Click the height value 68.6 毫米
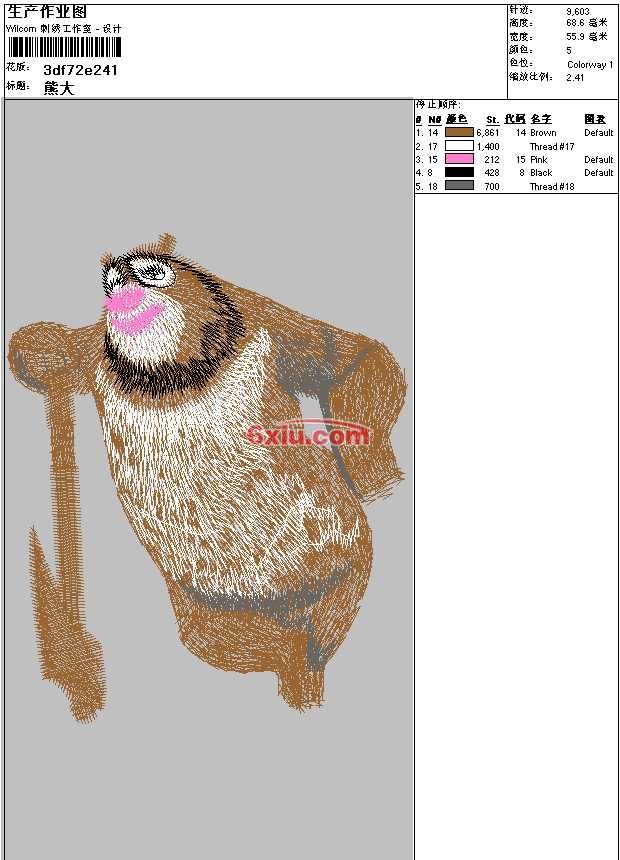 point(587,23)
